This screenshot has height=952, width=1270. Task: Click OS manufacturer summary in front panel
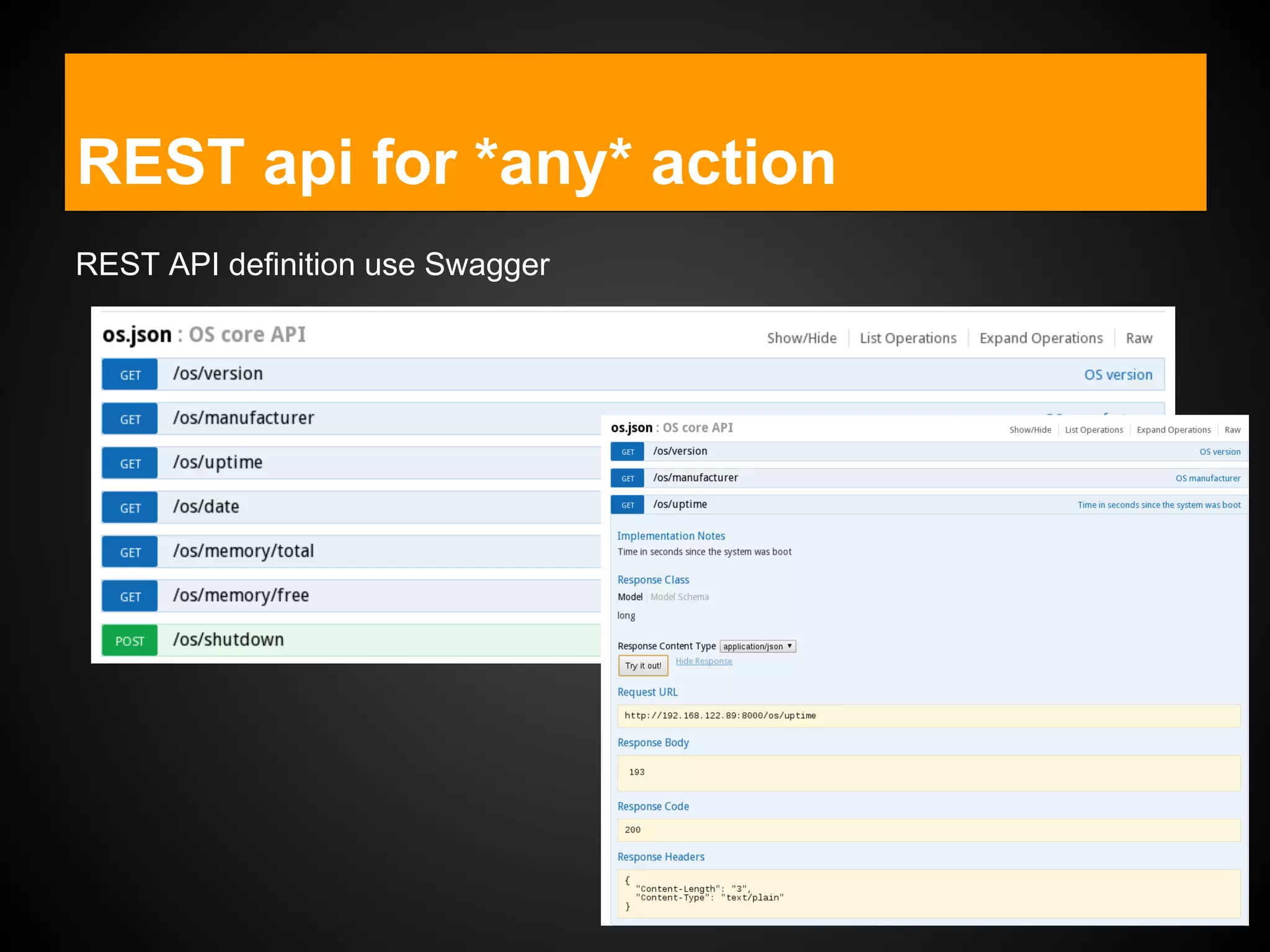tap(1208, 478)
